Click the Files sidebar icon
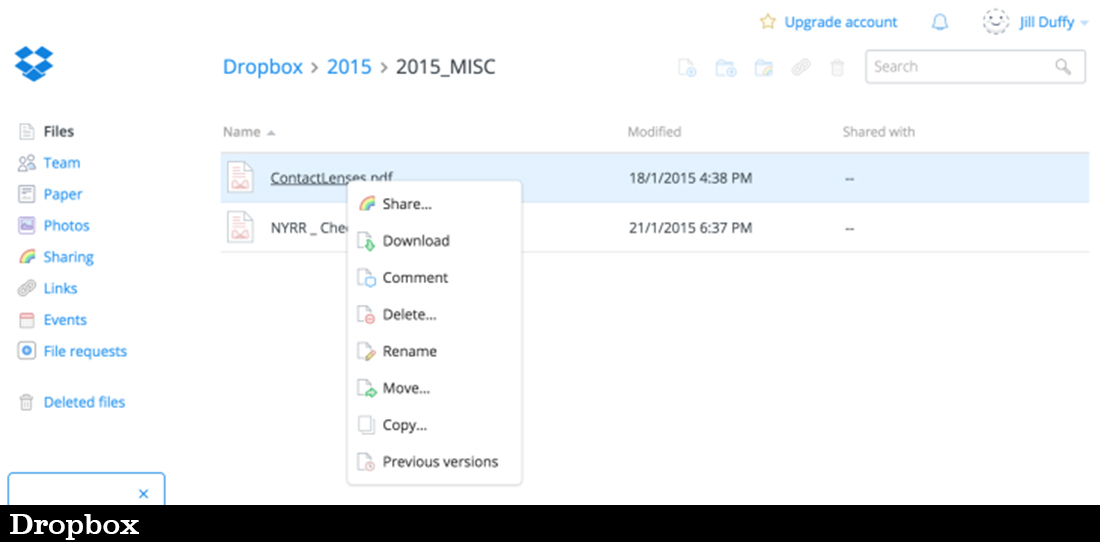 (27, 131)
